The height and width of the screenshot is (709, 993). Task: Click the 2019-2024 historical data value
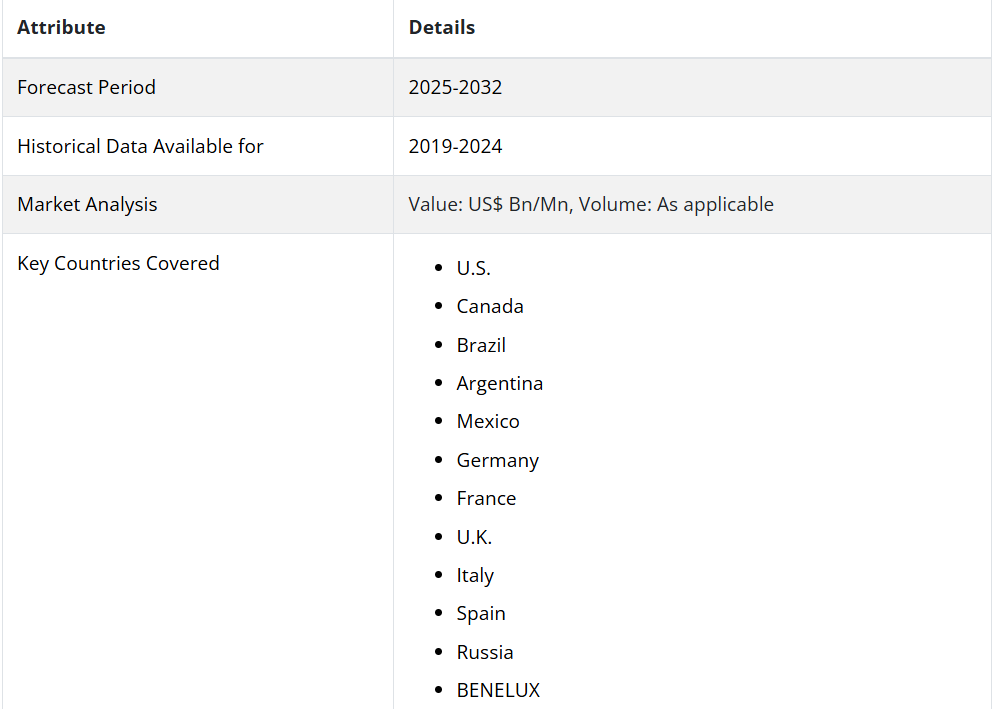pos(455,146)
